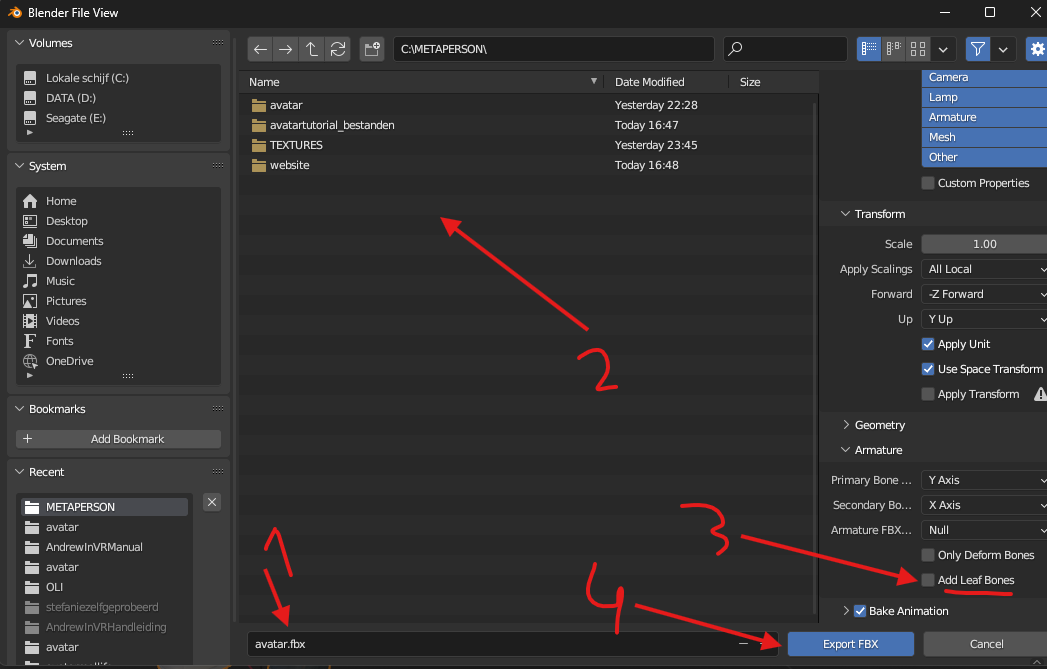Switch to thumbnail display mode

(918, 49)
